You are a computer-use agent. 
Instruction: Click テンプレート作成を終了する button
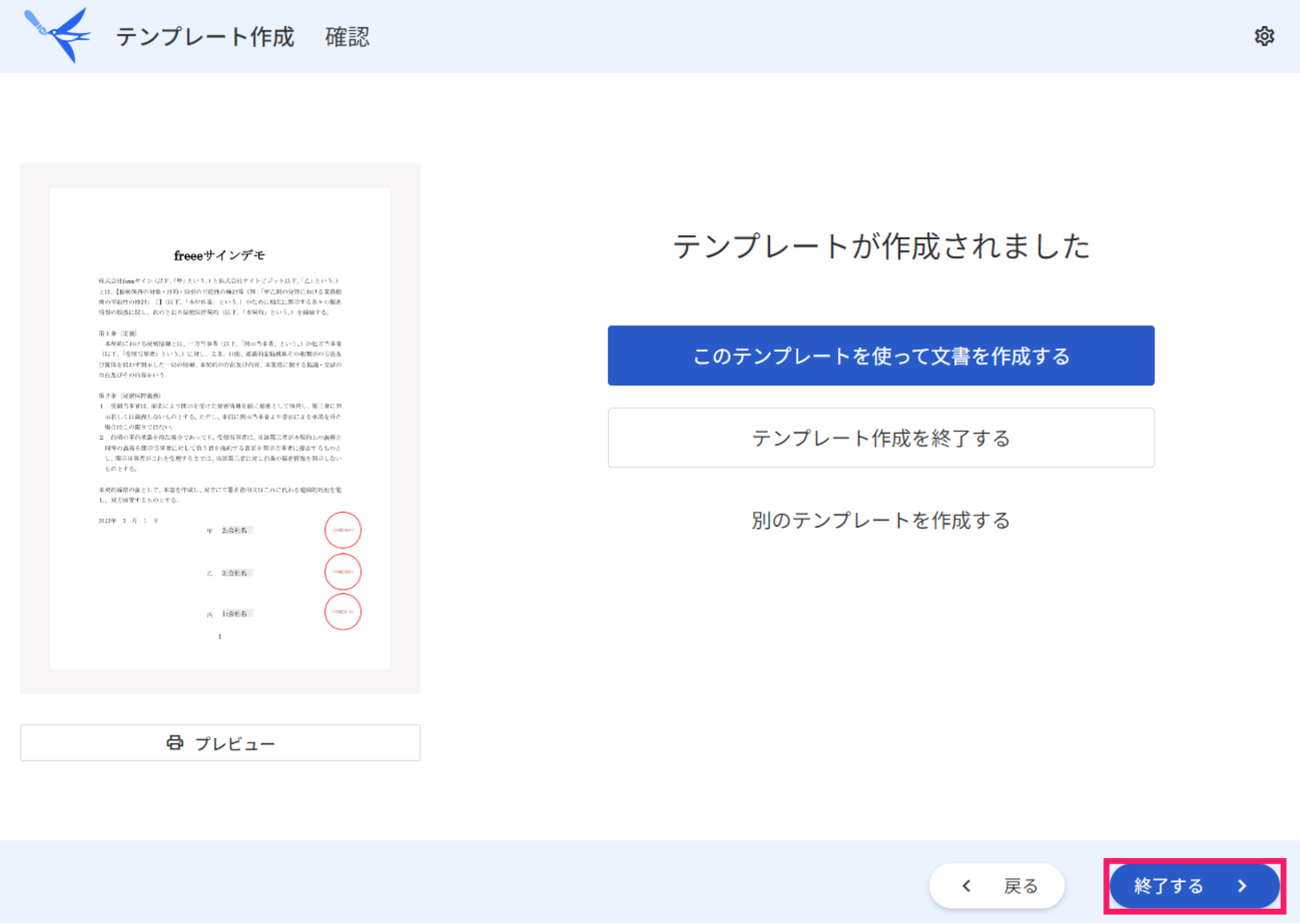(x=881, y=438)
